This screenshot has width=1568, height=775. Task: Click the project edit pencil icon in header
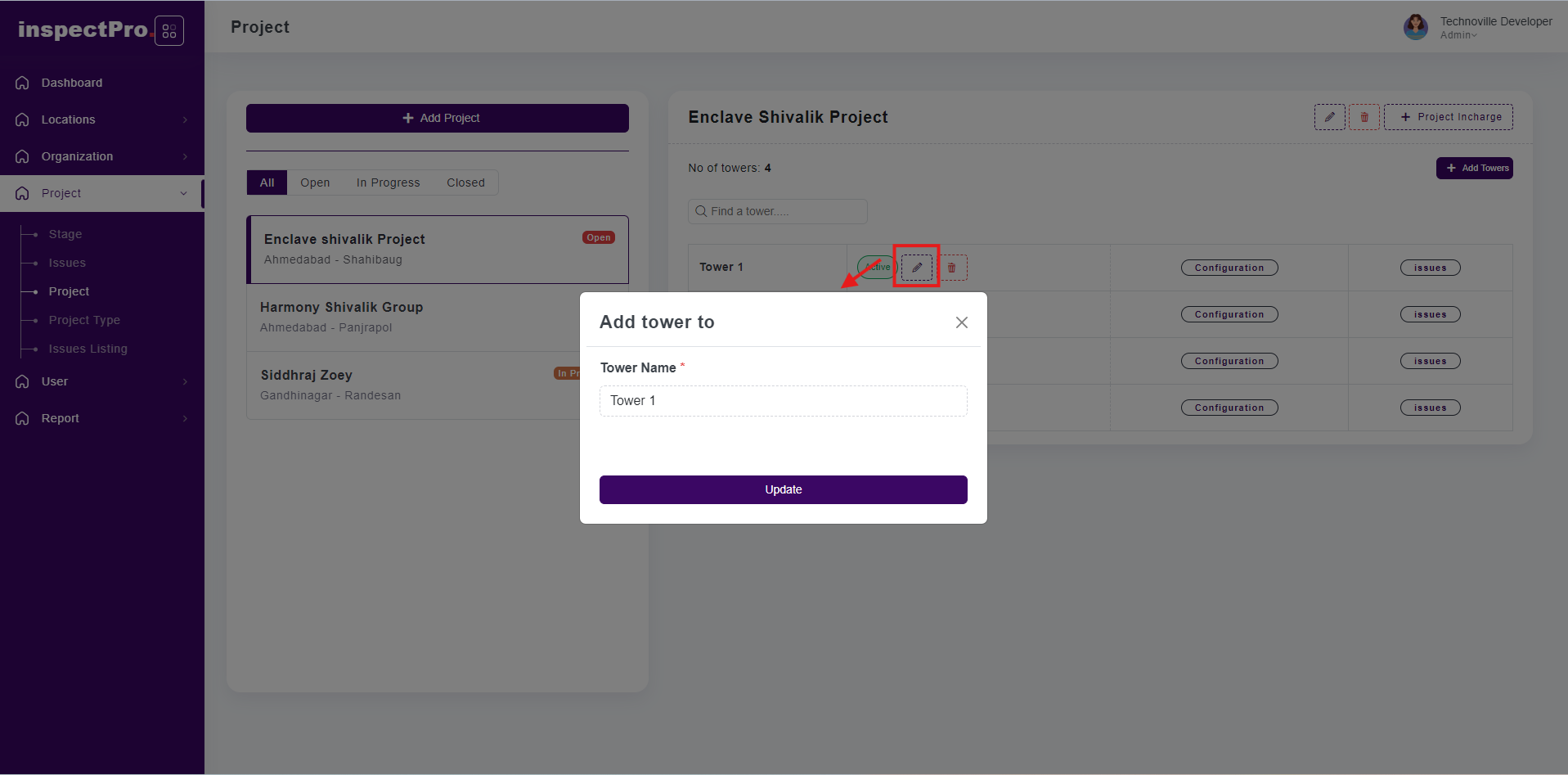click(1330, 117)
